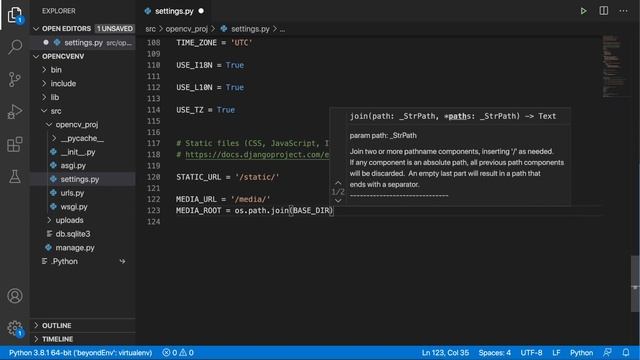640x360 pixels.
Task: Open the docs.djangoproject.com link in comment
Action: tap(257, 154)
